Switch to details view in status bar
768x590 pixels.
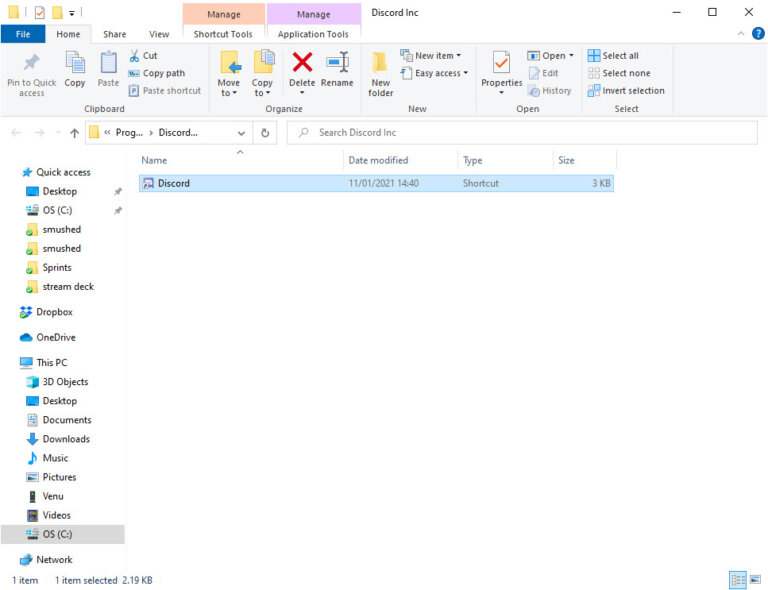click(x=737, y=580)
